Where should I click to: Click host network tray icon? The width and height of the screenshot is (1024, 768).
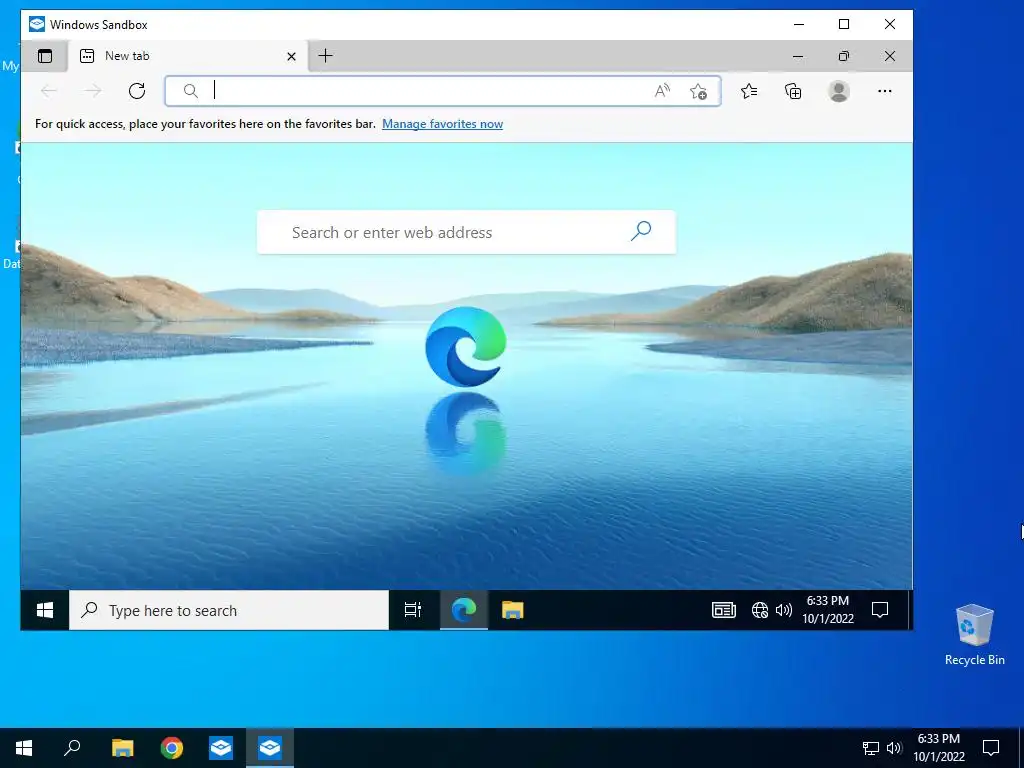pos(871,748)
